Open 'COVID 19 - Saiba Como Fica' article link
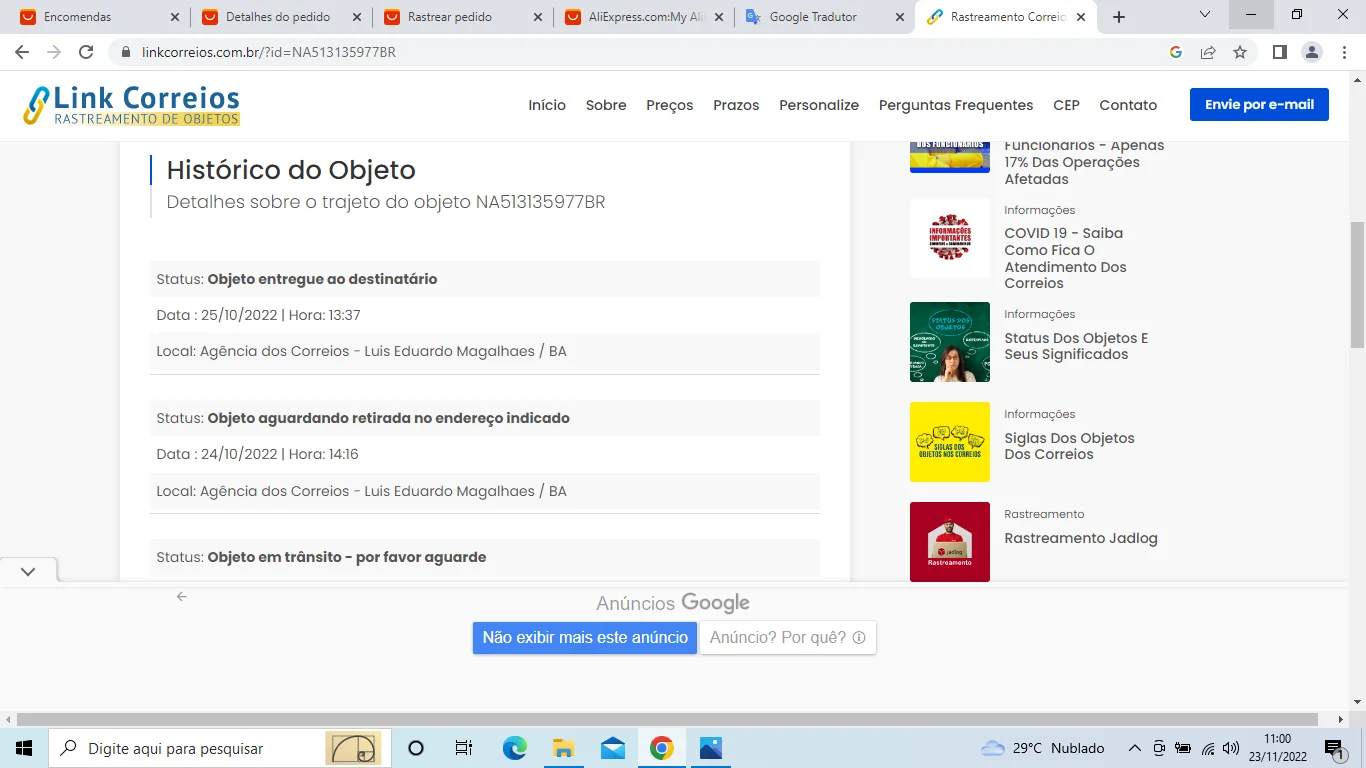This screenshot has height=768, width=1366. [x=1064, y=258]
